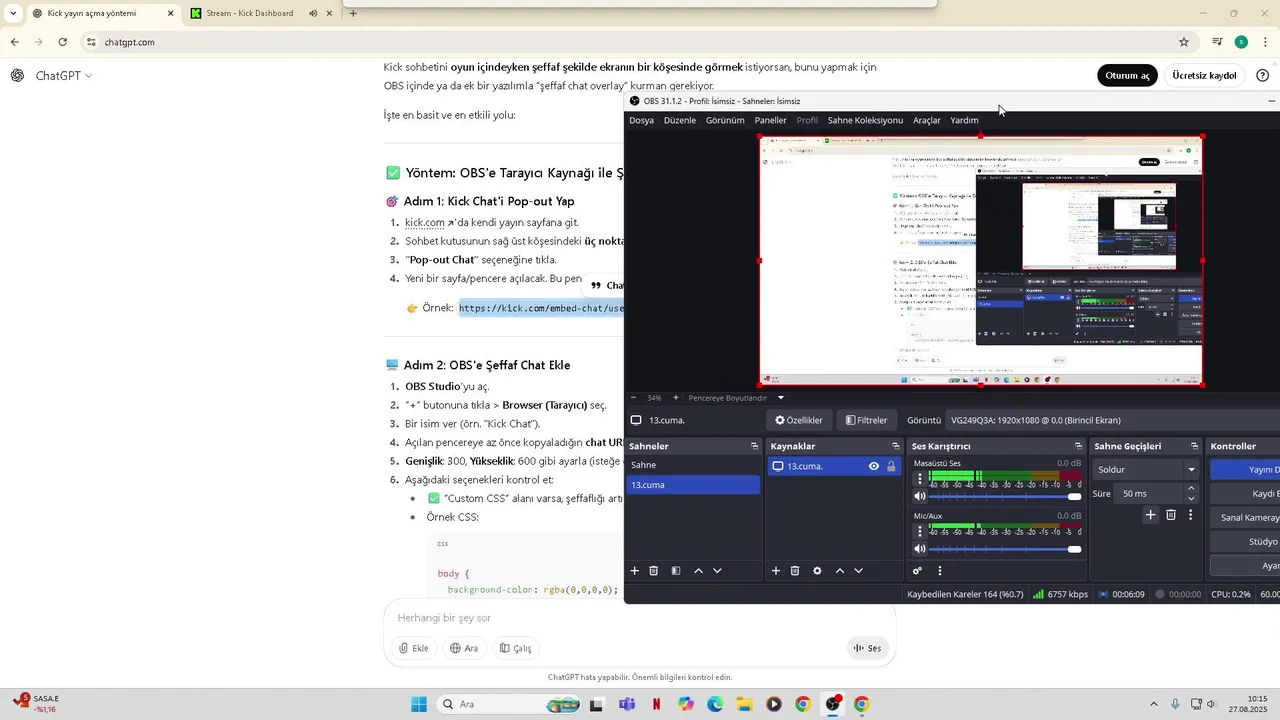1280x720 pixels.
Task: Open OBS Studio from the taskbar
Action: pos(832,704)
